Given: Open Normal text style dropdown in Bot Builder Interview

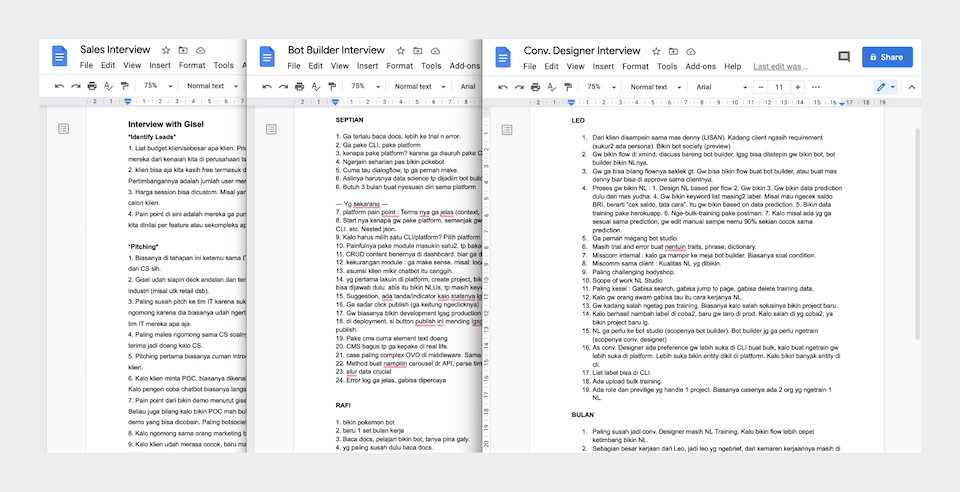Looking at the screenshot, I should 420,86.
